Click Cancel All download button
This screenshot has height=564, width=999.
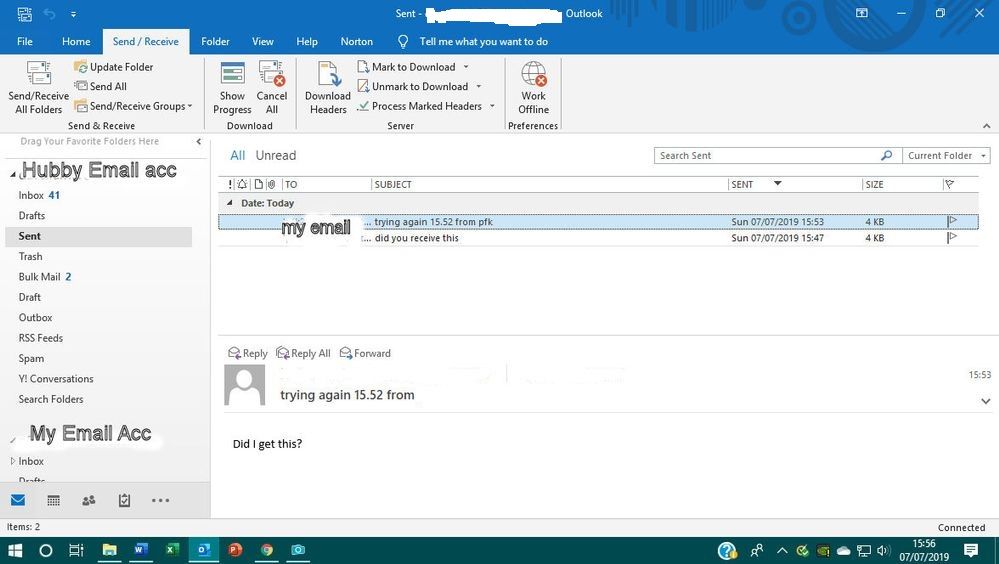(272, 87)
